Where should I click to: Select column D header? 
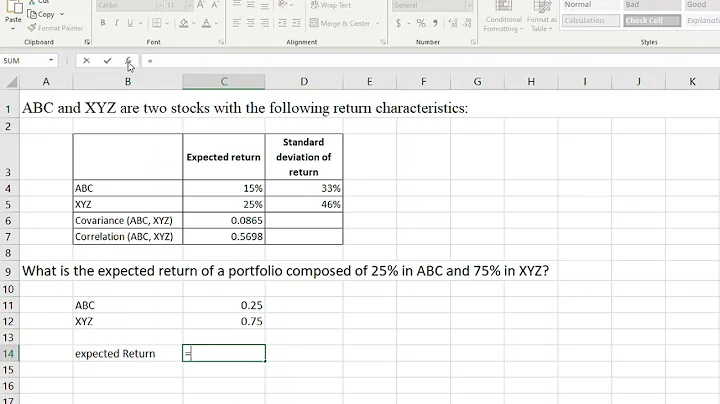click(304, 82)
